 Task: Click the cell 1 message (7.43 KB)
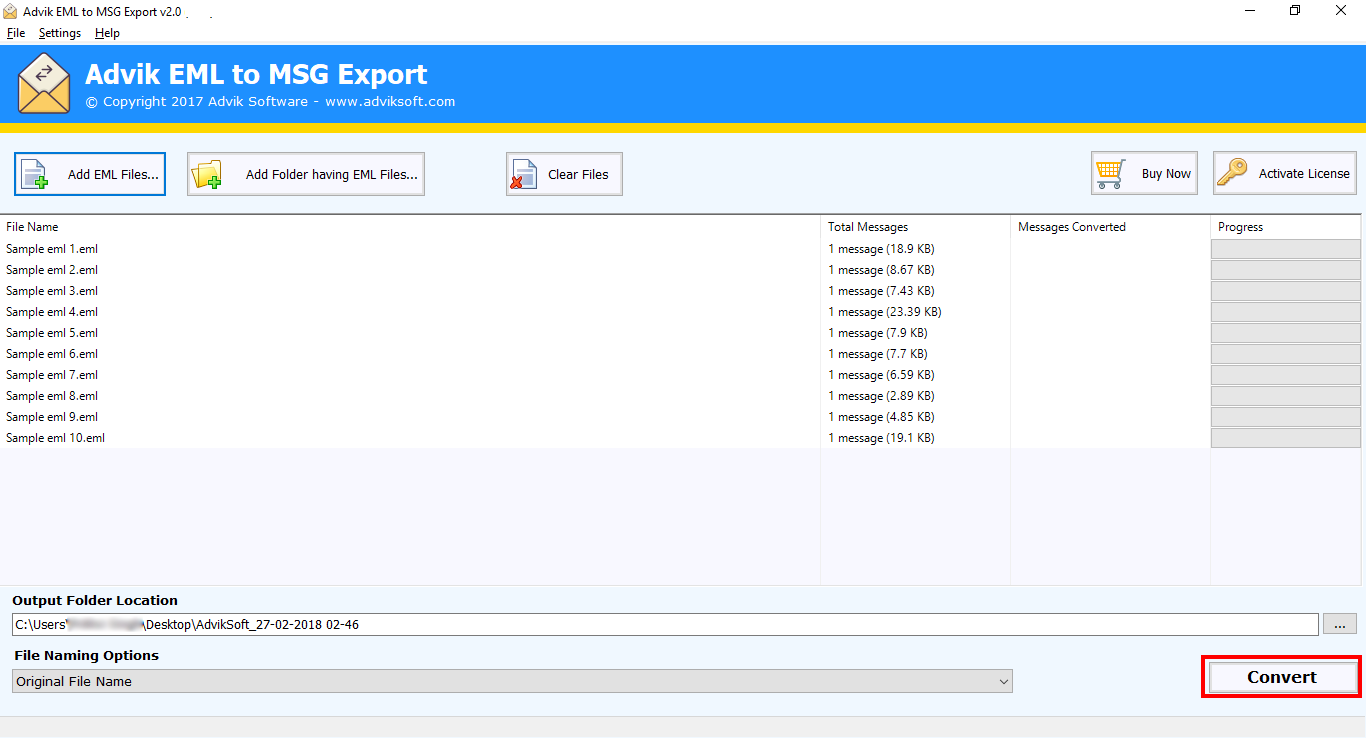pyautogui.click(x=881, y=291)
